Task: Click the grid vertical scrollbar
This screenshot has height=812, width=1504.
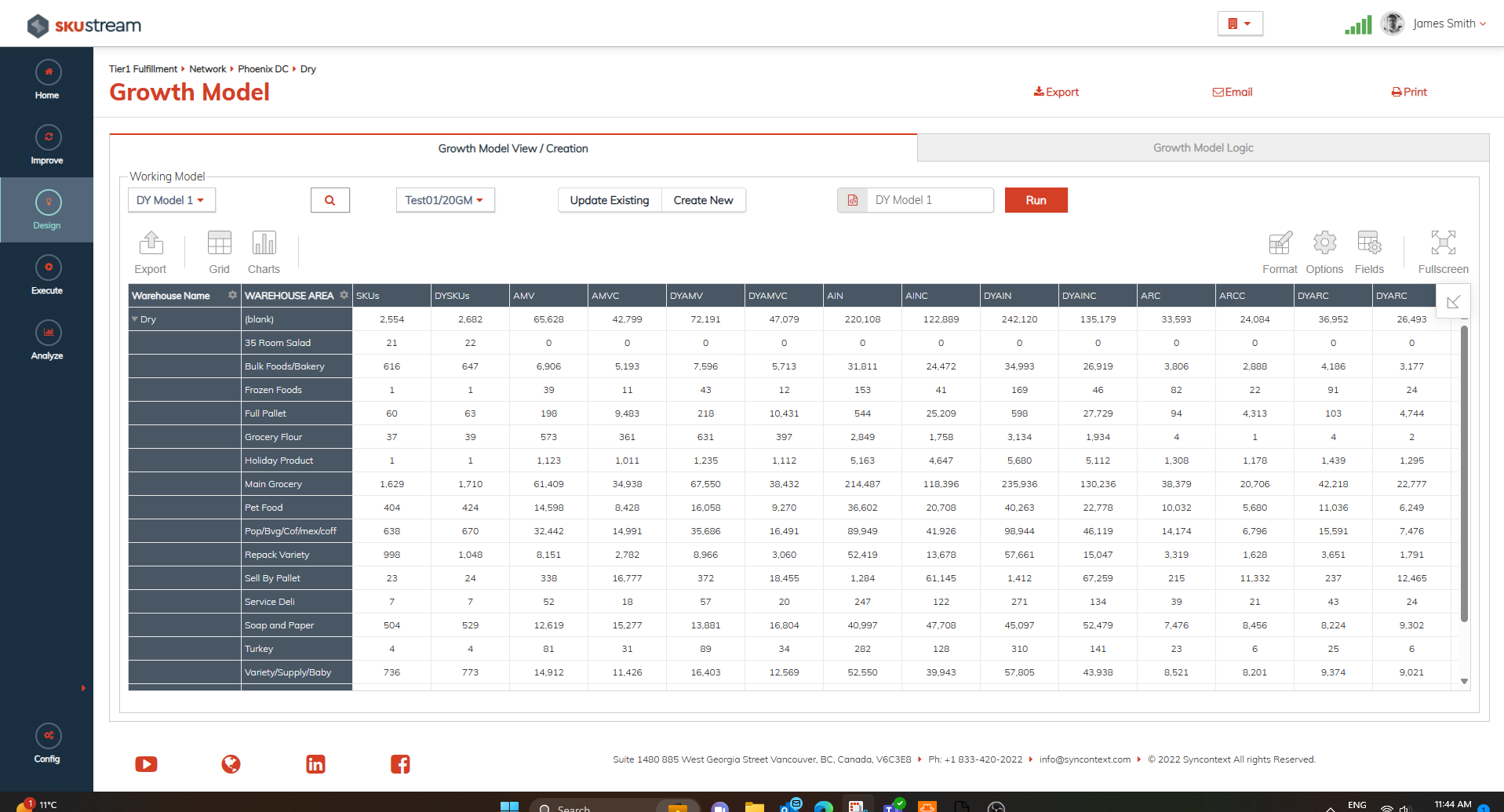Action: (1464, 474)
